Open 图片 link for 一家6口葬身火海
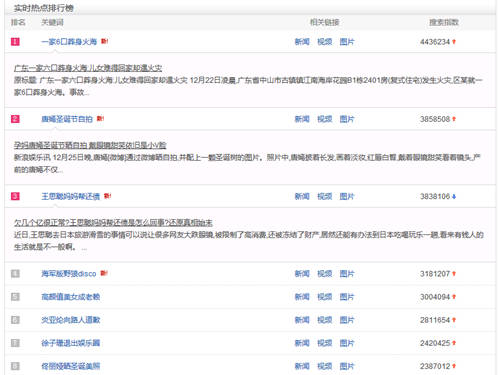Screen dimensions: 500x375 tap(347, 42)
